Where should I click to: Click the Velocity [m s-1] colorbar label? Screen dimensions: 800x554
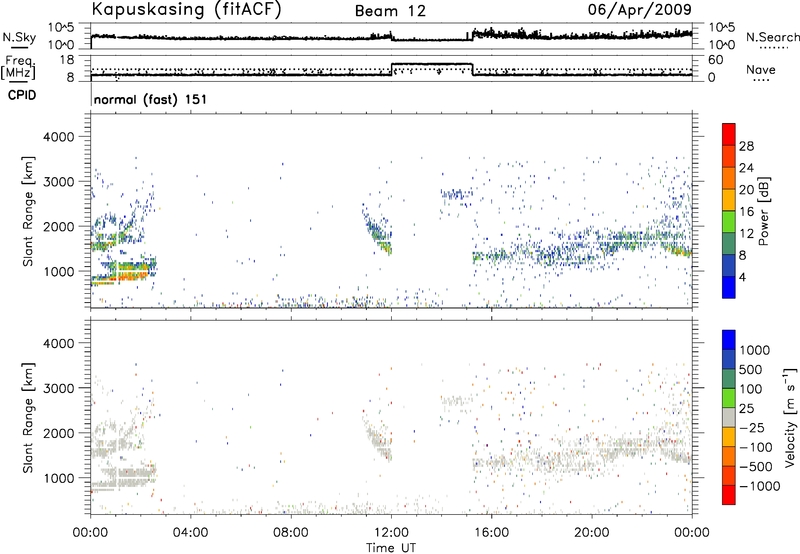coord(790,417)
